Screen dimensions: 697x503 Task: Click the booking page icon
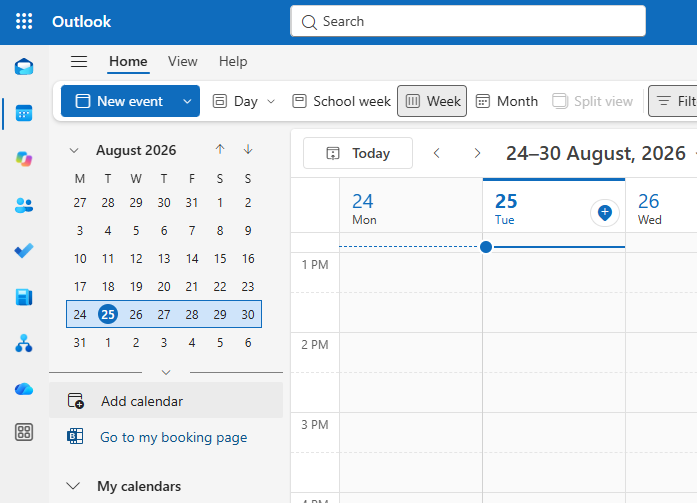click(75, 436)
